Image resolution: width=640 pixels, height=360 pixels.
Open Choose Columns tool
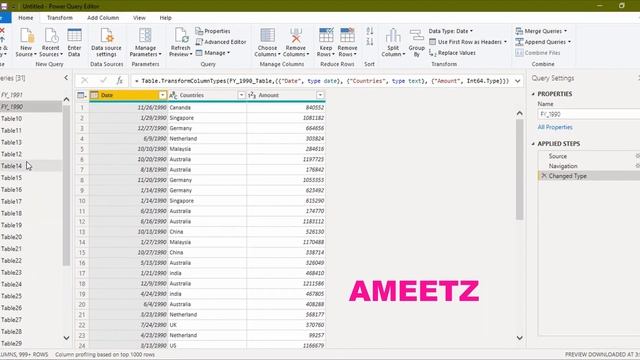[267, 42]
